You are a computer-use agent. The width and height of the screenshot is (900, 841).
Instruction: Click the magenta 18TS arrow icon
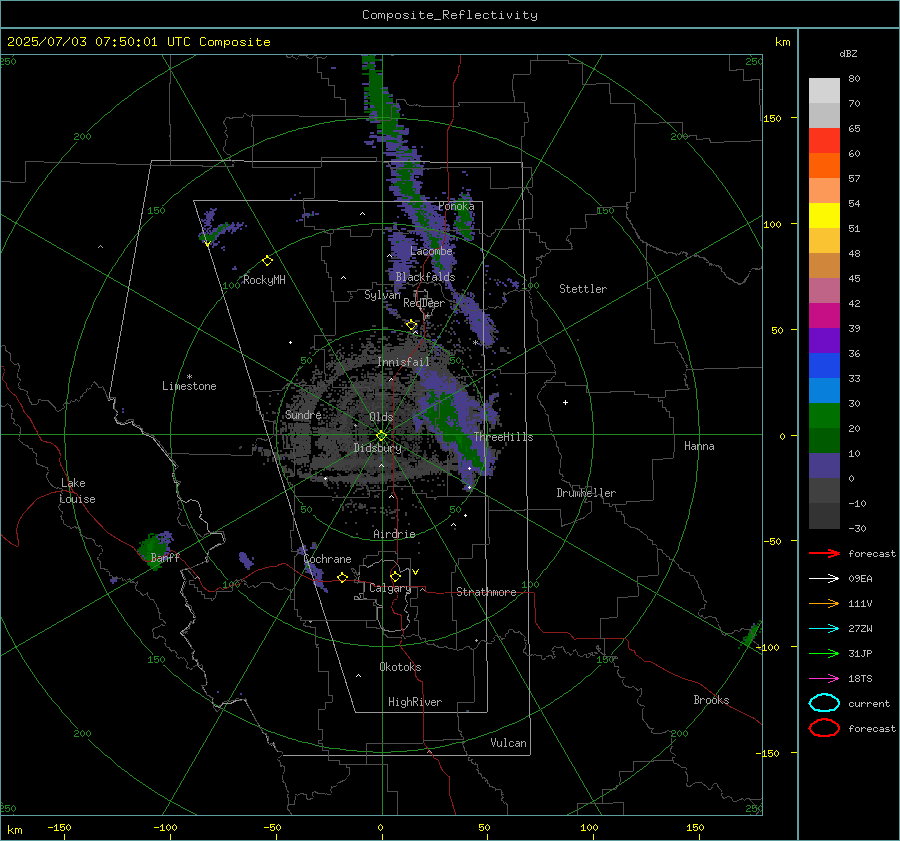coord(824,679)
